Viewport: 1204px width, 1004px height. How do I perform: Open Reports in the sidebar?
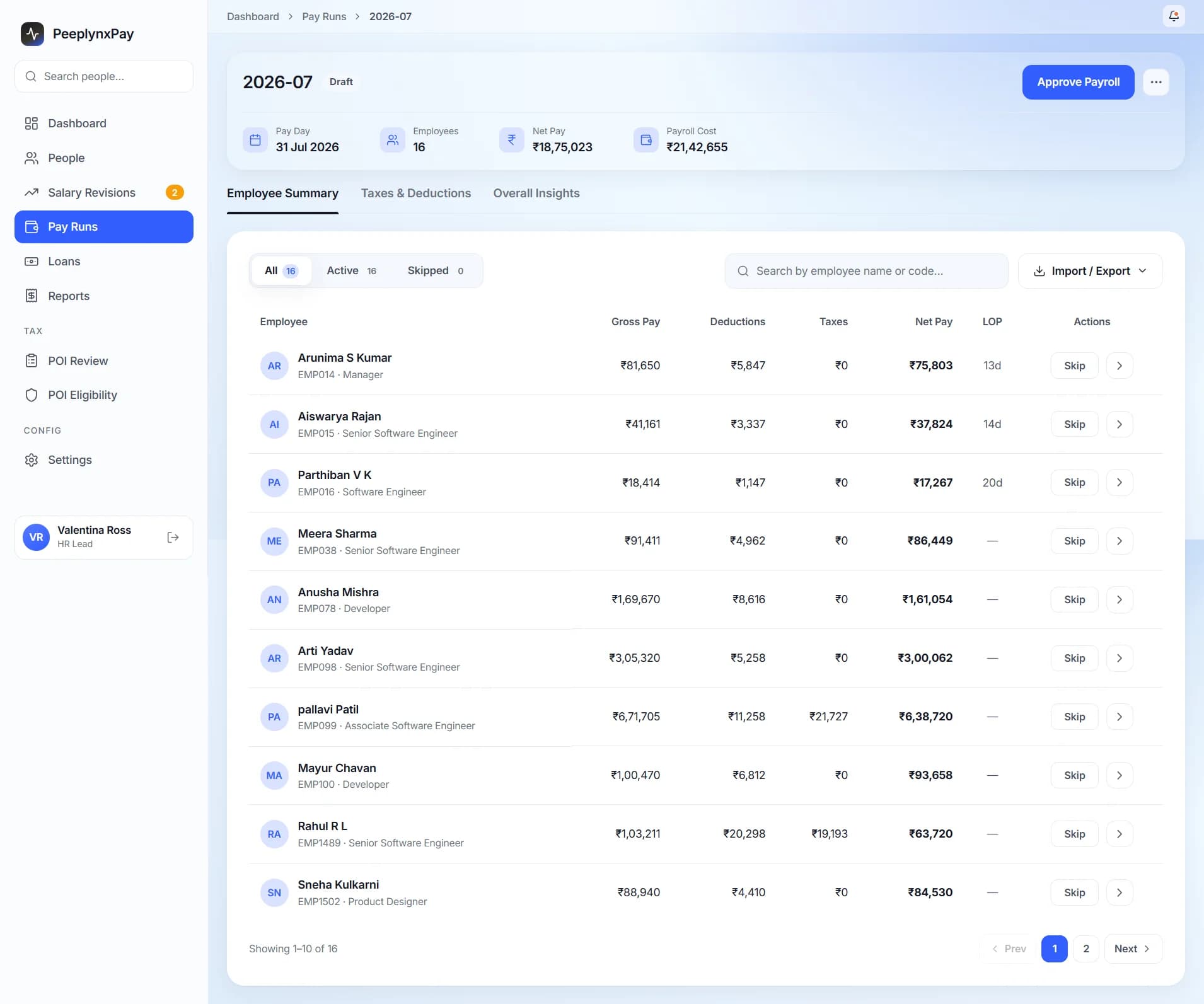click(x=104, y=296)
